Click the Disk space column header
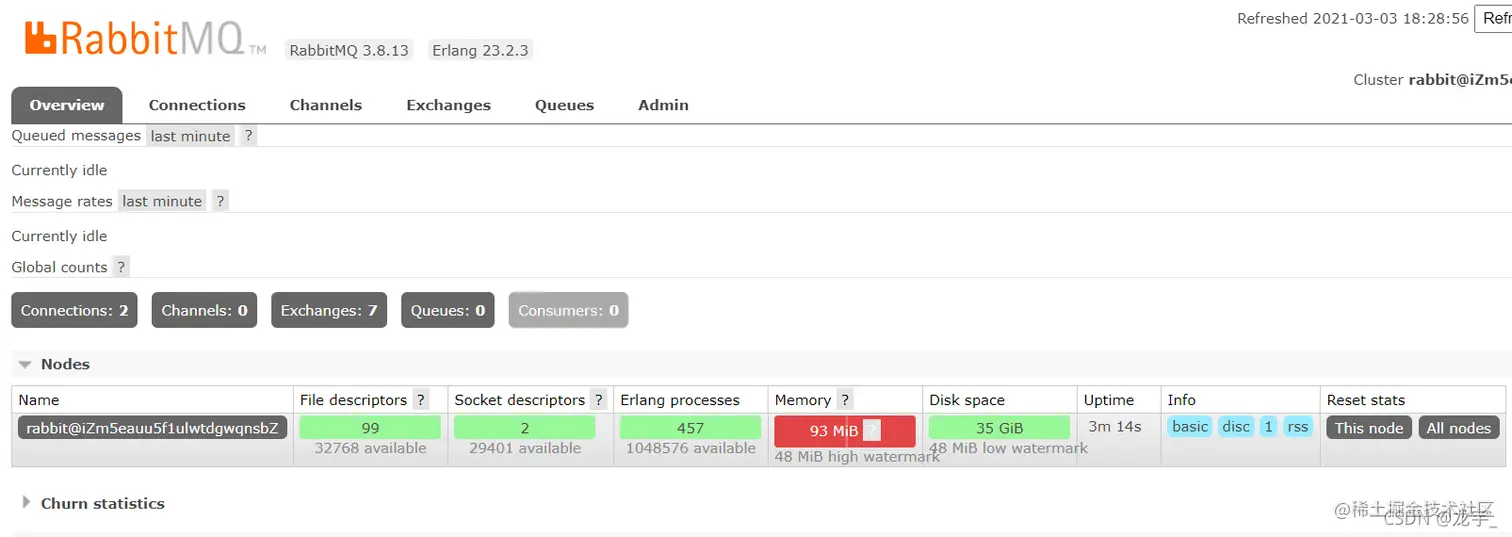The height and width of the screenshot is (537, 1512). click(967, 400)
